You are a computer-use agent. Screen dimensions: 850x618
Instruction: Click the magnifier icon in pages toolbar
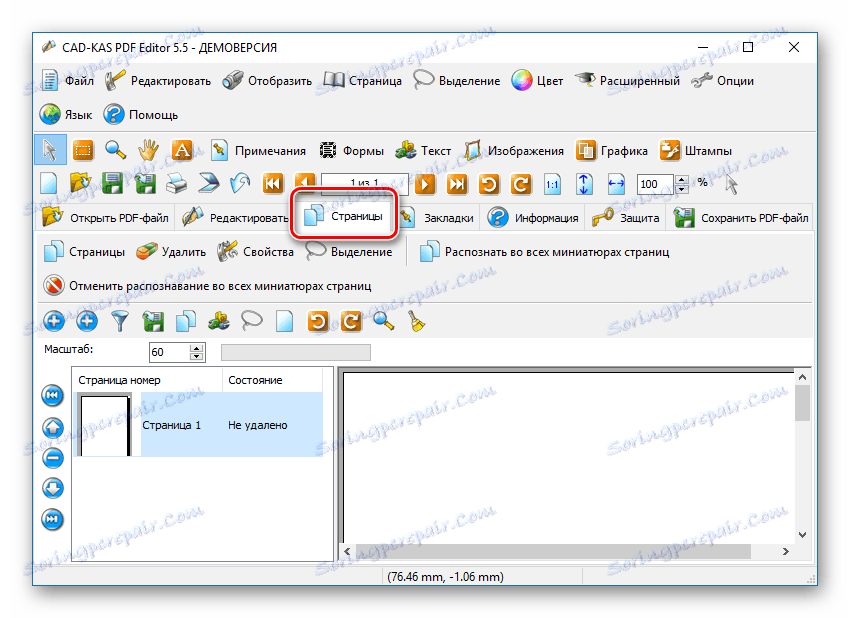383,321
